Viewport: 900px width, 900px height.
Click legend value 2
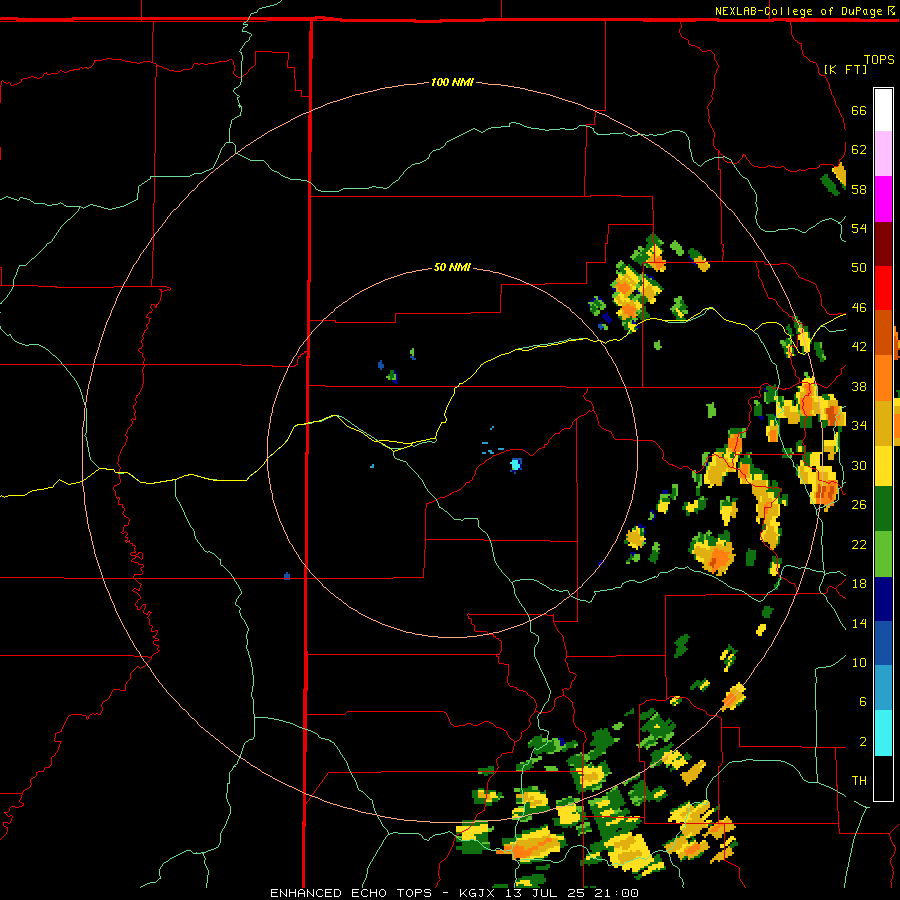click(x=862, y=741)
